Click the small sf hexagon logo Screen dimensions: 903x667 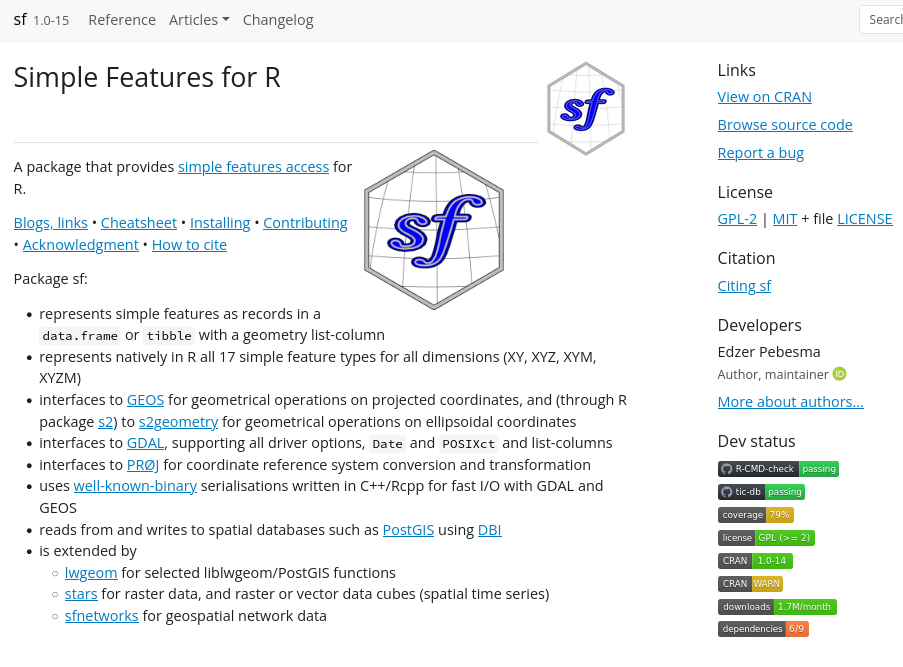[x=586, y=108]
